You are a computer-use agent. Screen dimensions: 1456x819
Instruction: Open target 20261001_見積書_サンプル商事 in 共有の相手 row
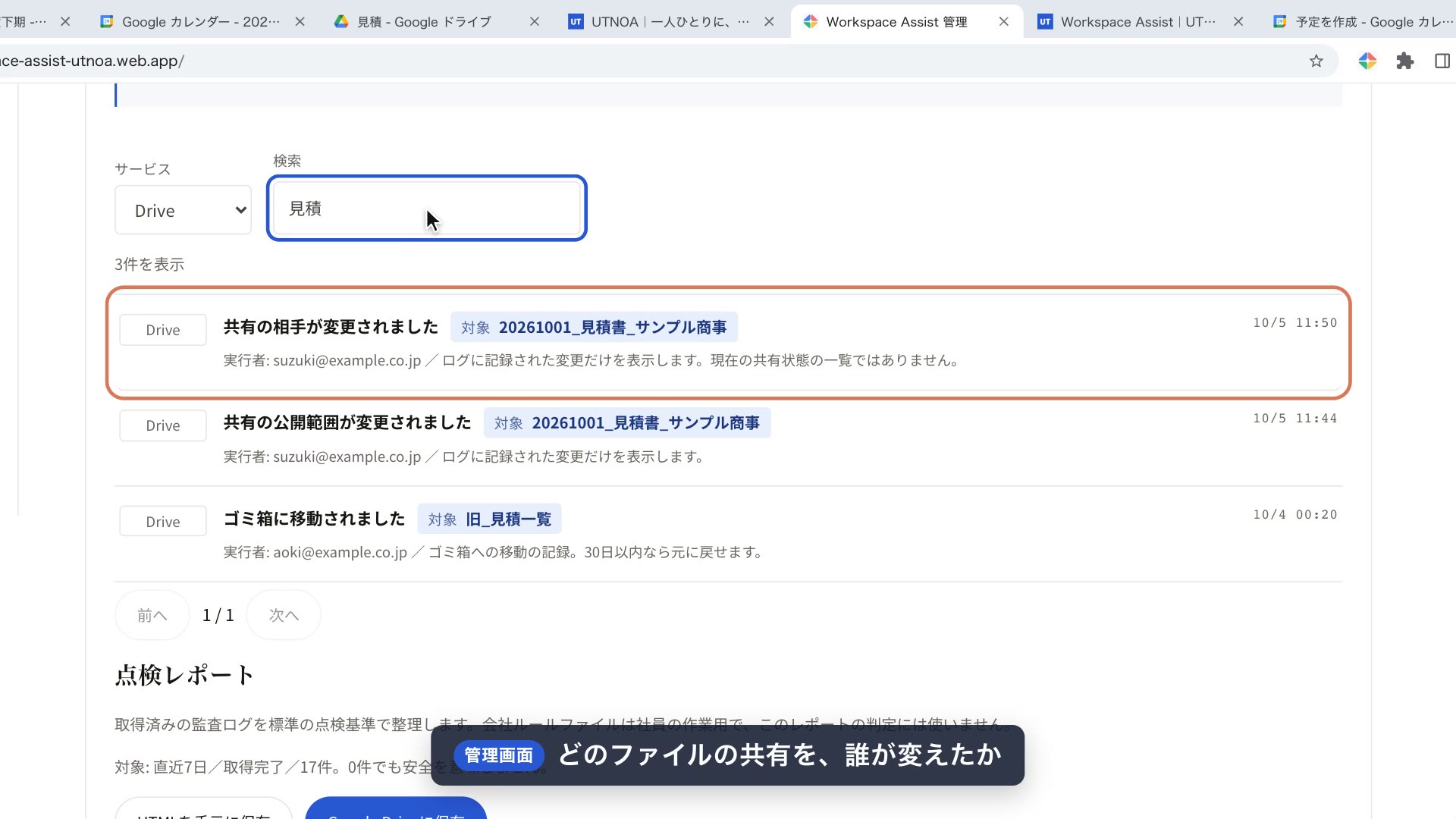(594, 327)
